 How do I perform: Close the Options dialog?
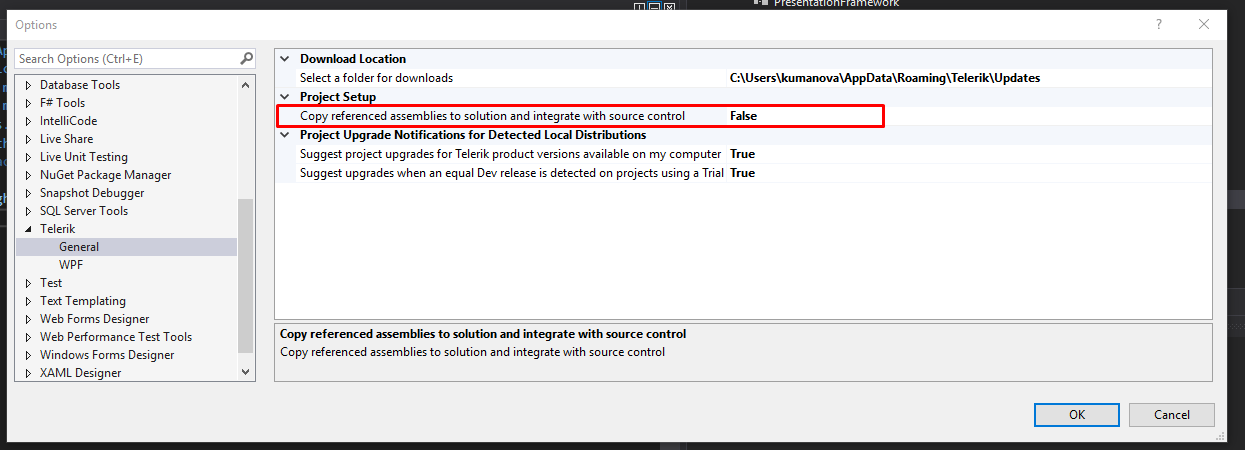click(1204, 24)
